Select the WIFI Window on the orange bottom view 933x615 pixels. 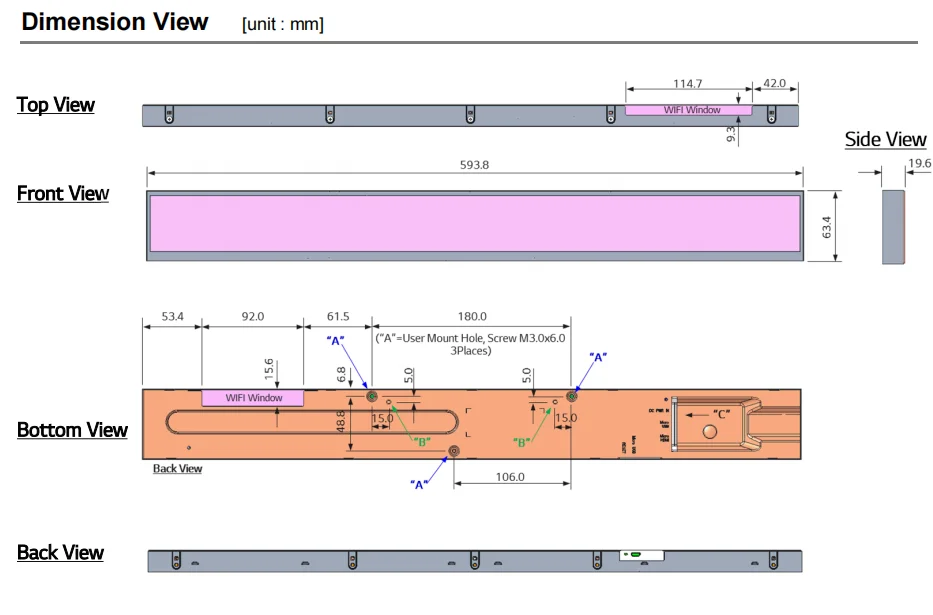(x=254, y=398)
